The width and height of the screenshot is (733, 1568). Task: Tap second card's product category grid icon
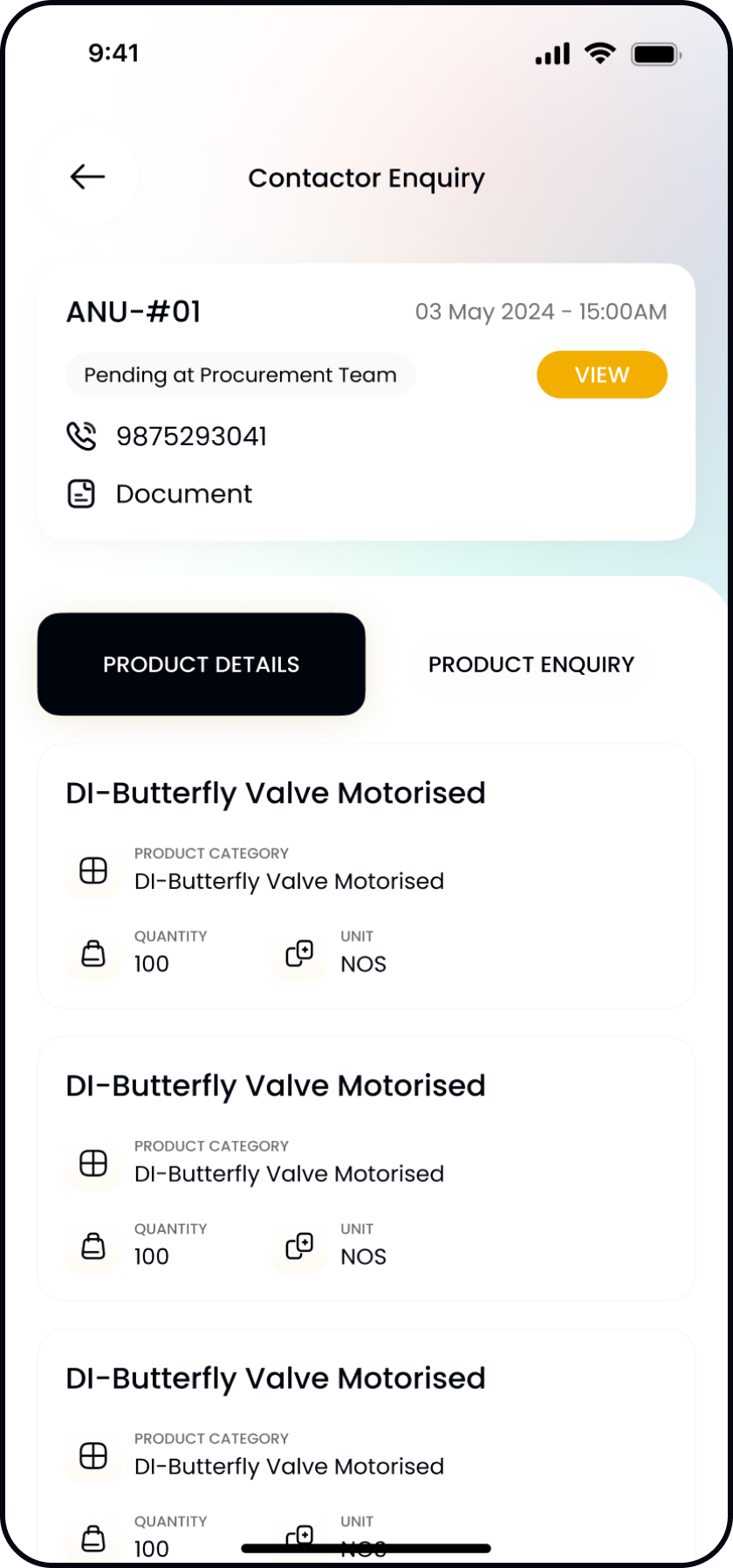pos(93,1163)
